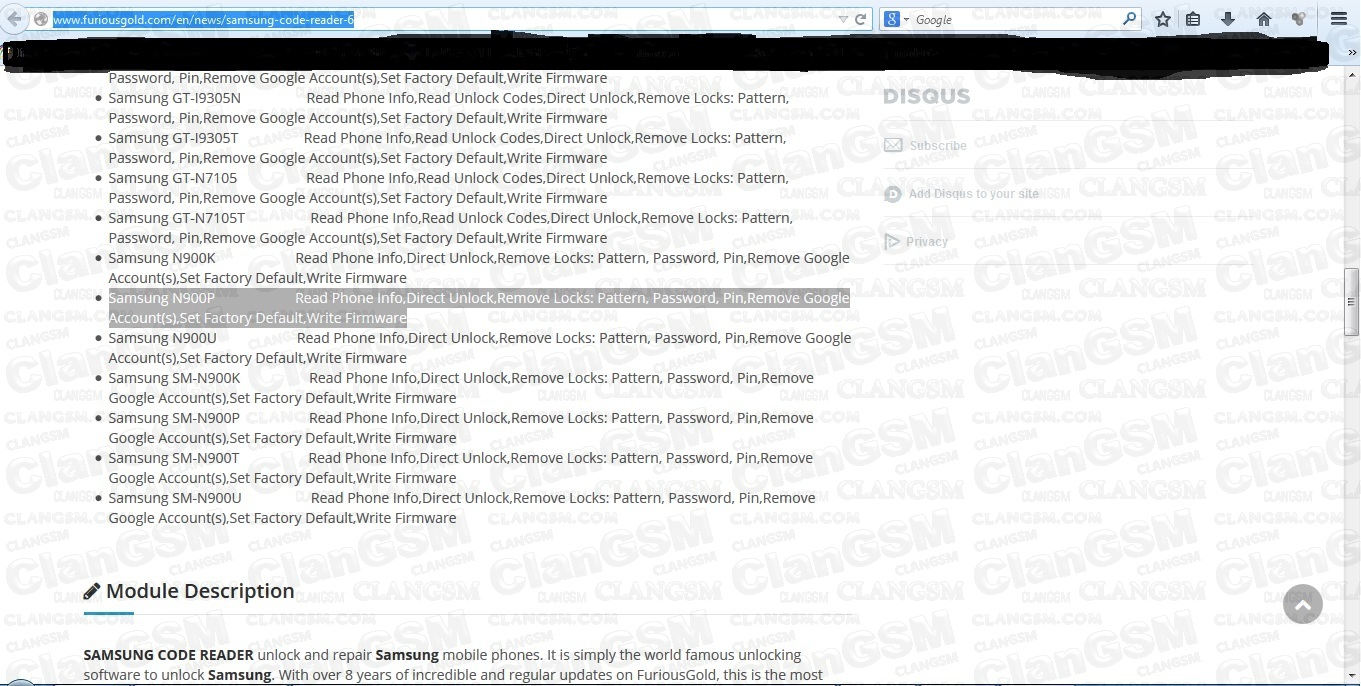This screenshot has width=1361, height=686.
Task: Go to the browser home page
Action: 1264,19
